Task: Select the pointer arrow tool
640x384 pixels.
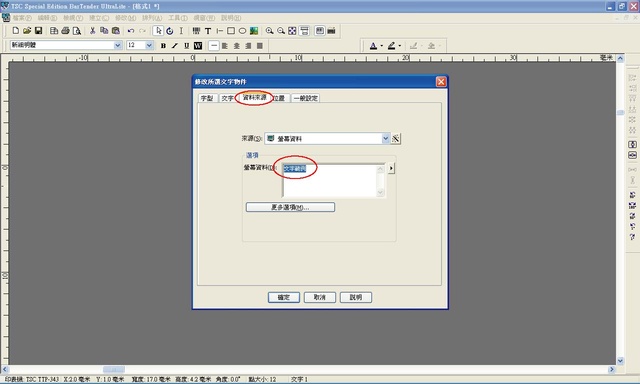Action: tap(158, 31)
